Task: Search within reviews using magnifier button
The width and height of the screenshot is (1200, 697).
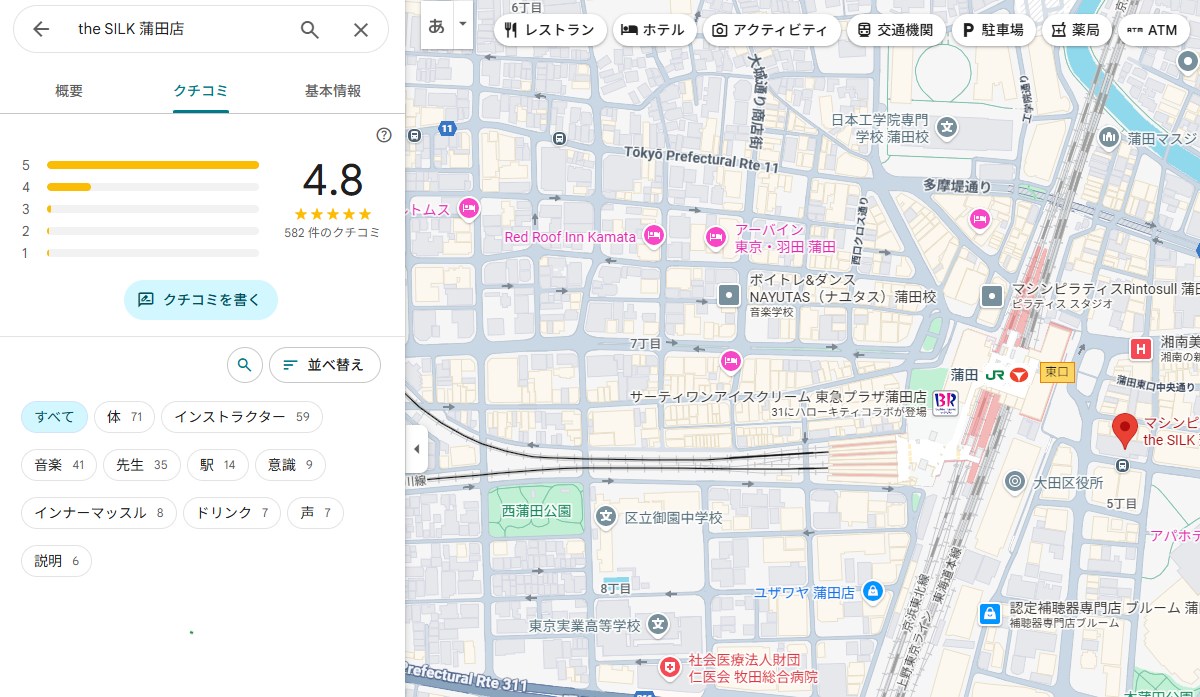Action: coord(244,365)
